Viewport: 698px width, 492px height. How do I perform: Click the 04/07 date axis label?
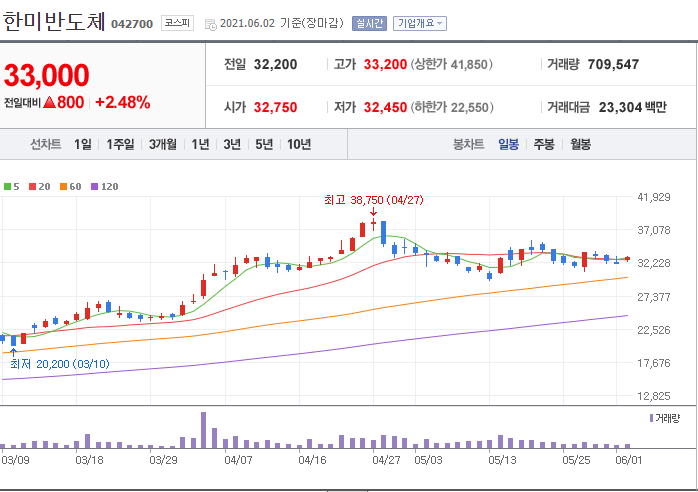pos(238,460)
